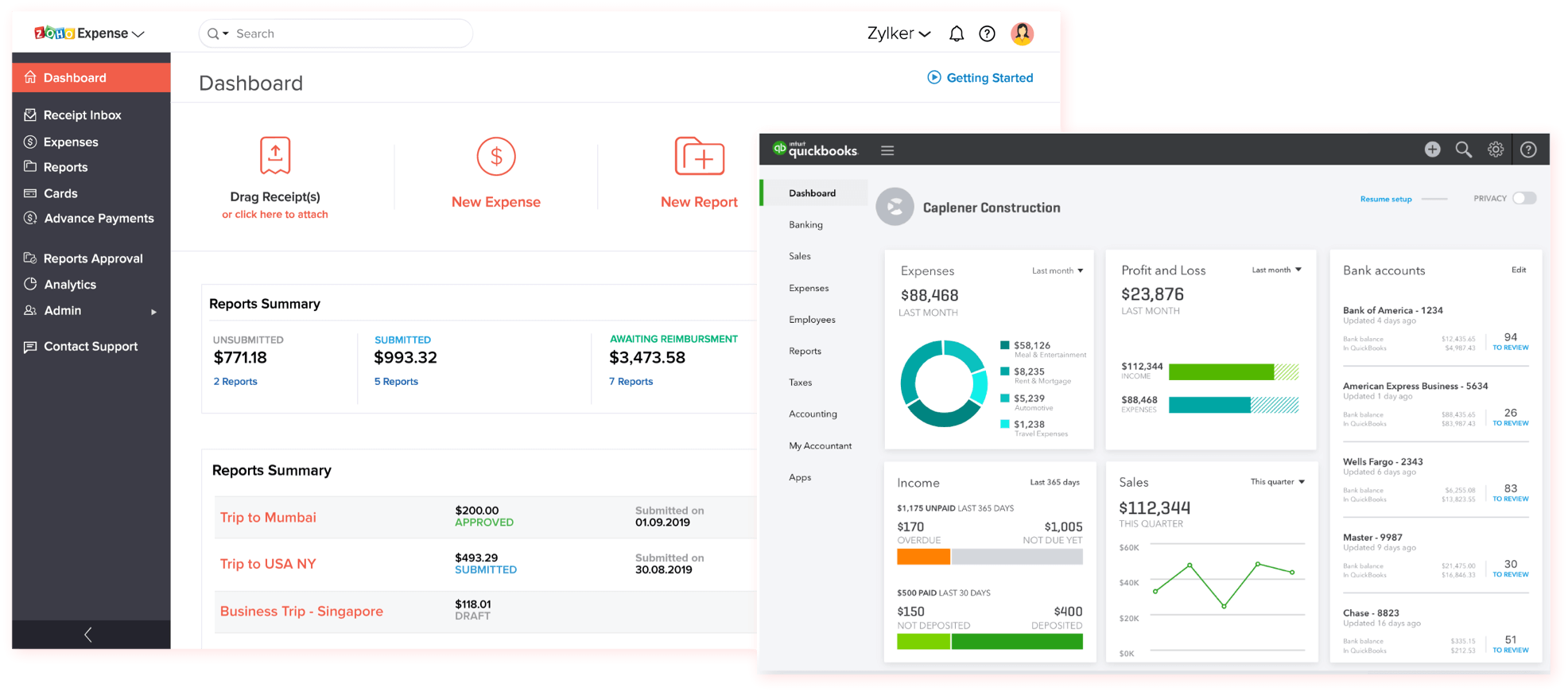The width and height of the screenshot is (1568, 692).
Task: Click the Cards icon in Zoho sidebar
Action: pyautogui.click(x=30, y=192)
